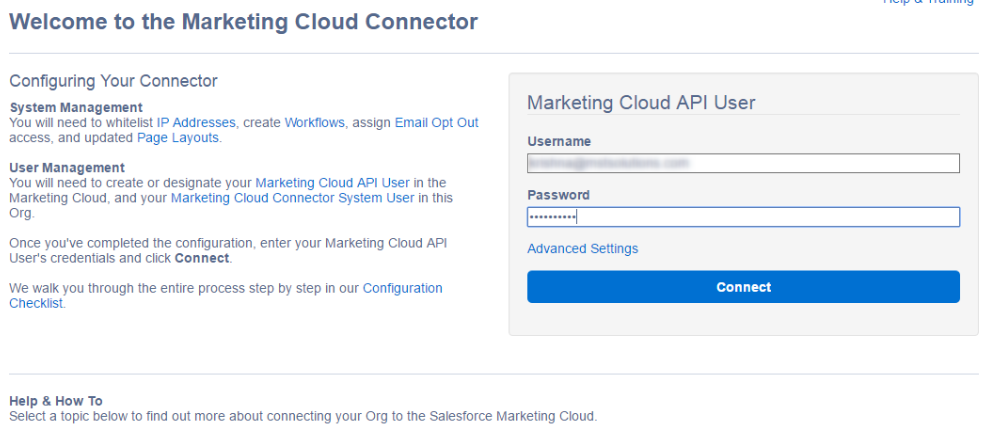Click the blue Connect button

[x=743, y=287]
